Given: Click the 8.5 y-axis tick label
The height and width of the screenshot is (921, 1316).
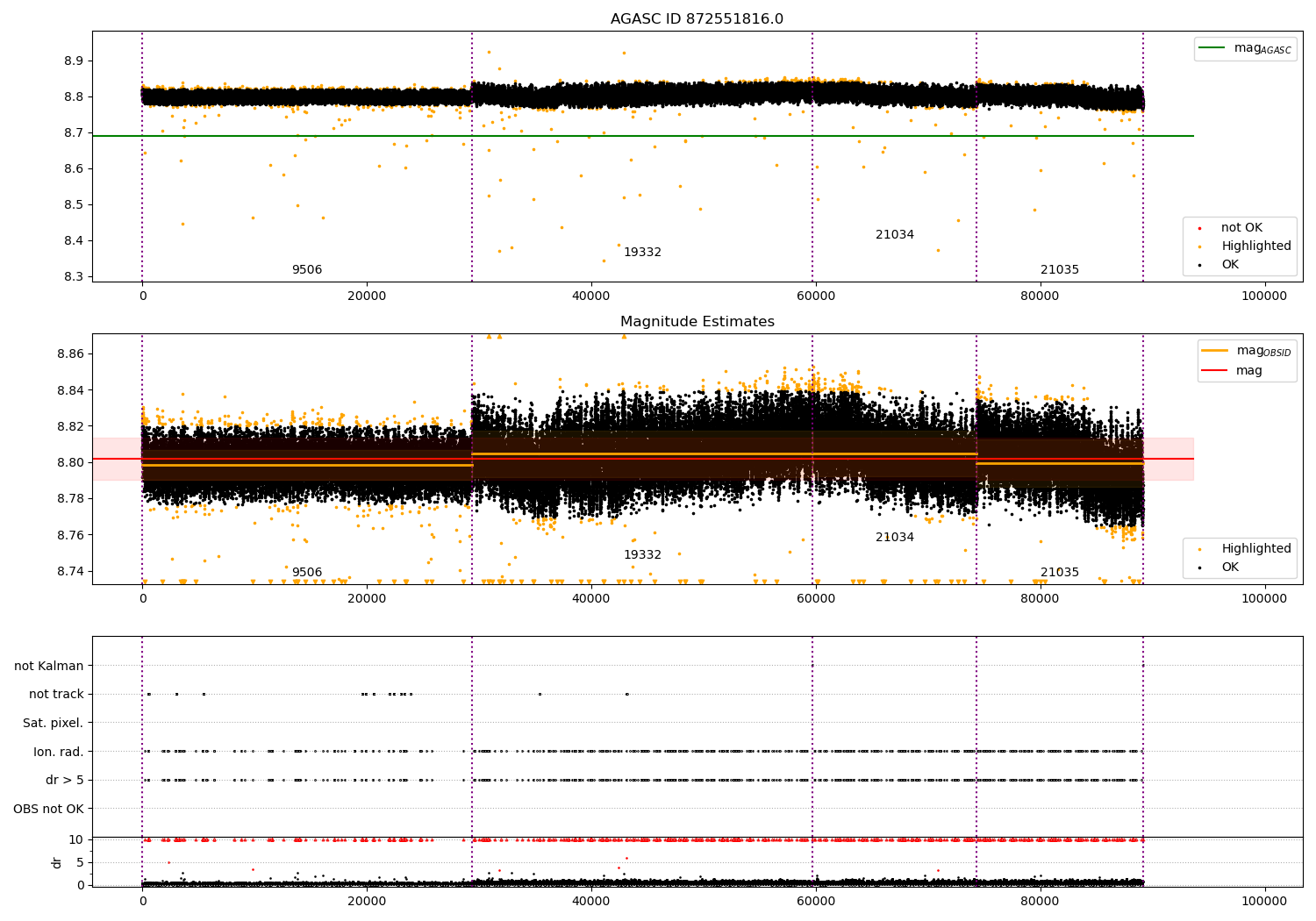Looking at the screenshot, I should pyautogui.click(x=74, y=205).
